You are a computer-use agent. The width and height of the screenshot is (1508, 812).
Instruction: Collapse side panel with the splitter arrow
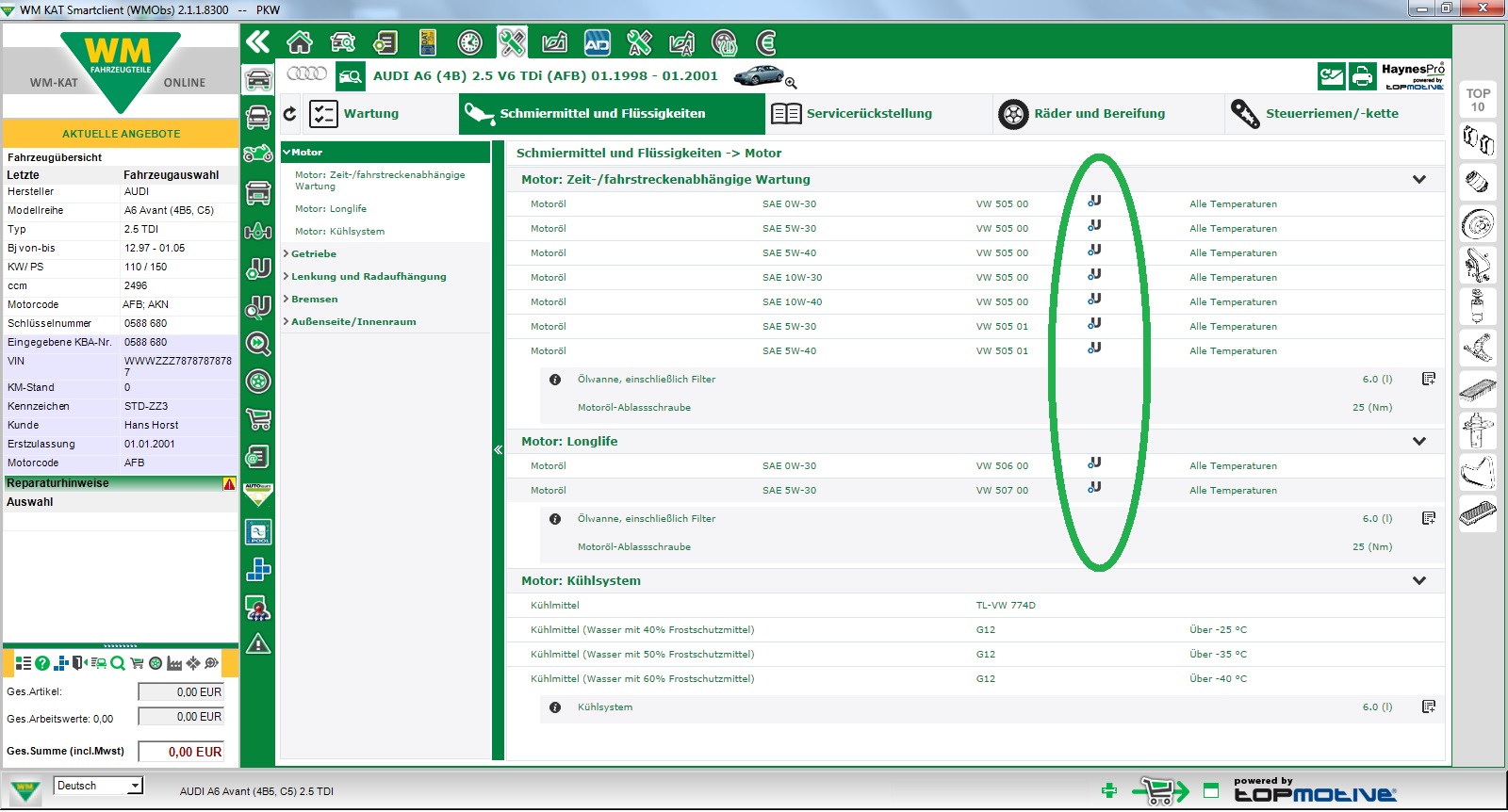(498, 450)
